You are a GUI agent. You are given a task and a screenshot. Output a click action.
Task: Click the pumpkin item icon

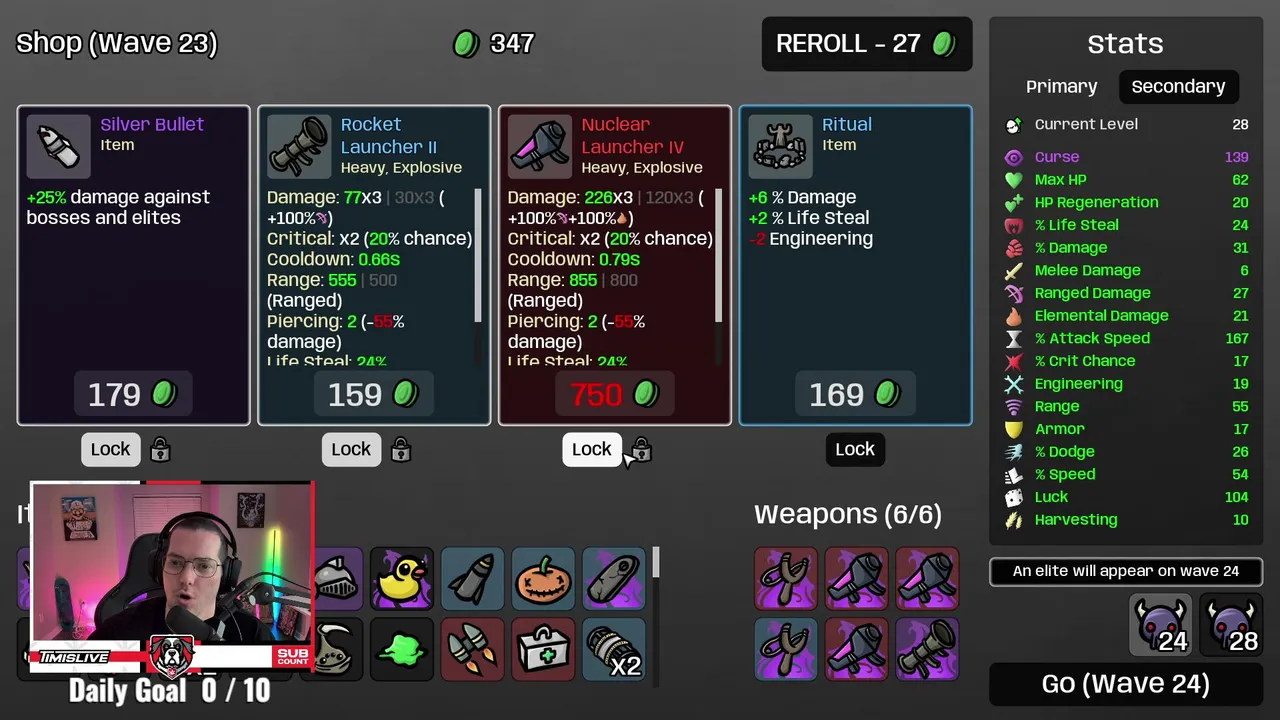543,578
